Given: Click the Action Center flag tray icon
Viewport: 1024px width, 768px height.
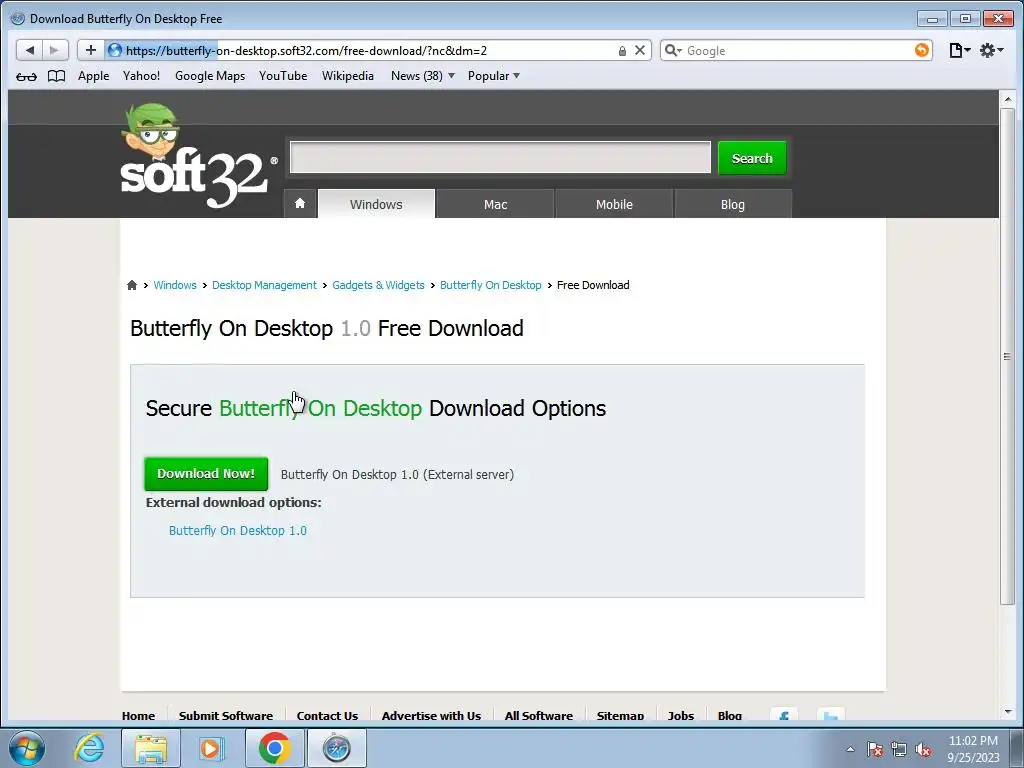Looking at the screenshot, I should tap(875, 749).
